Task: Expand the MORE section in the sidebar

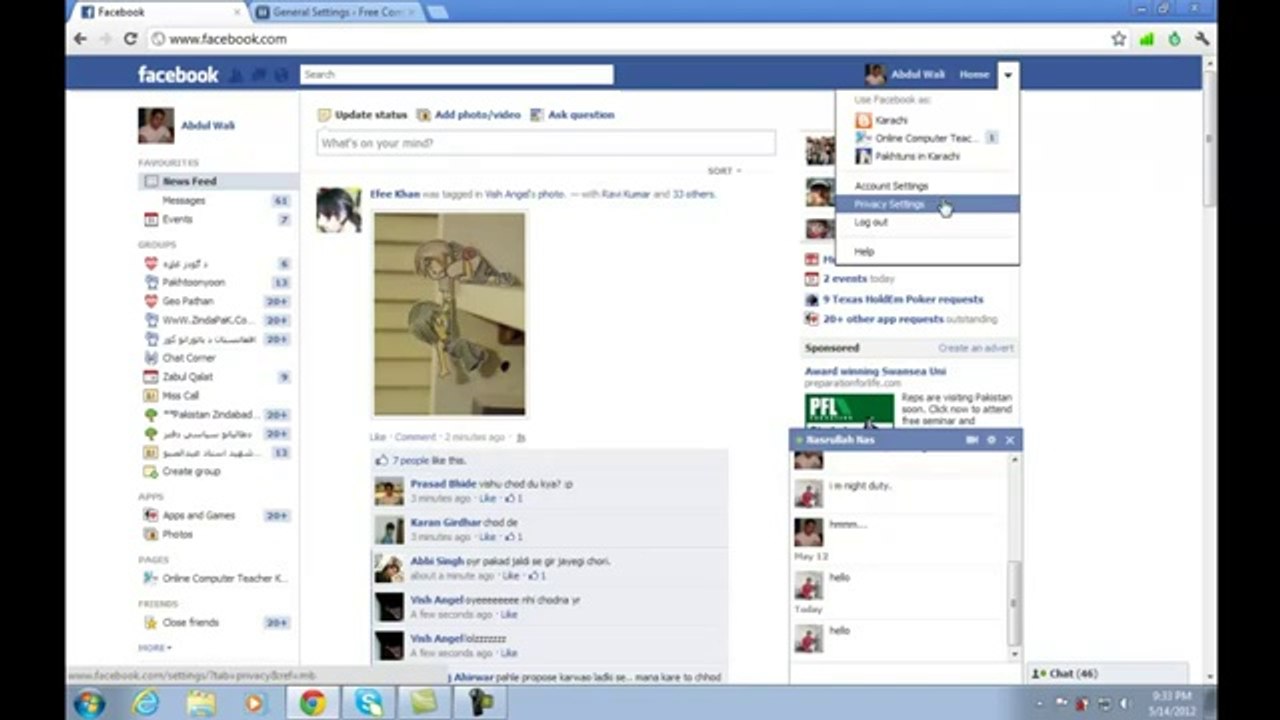Action: click(155, 648)
